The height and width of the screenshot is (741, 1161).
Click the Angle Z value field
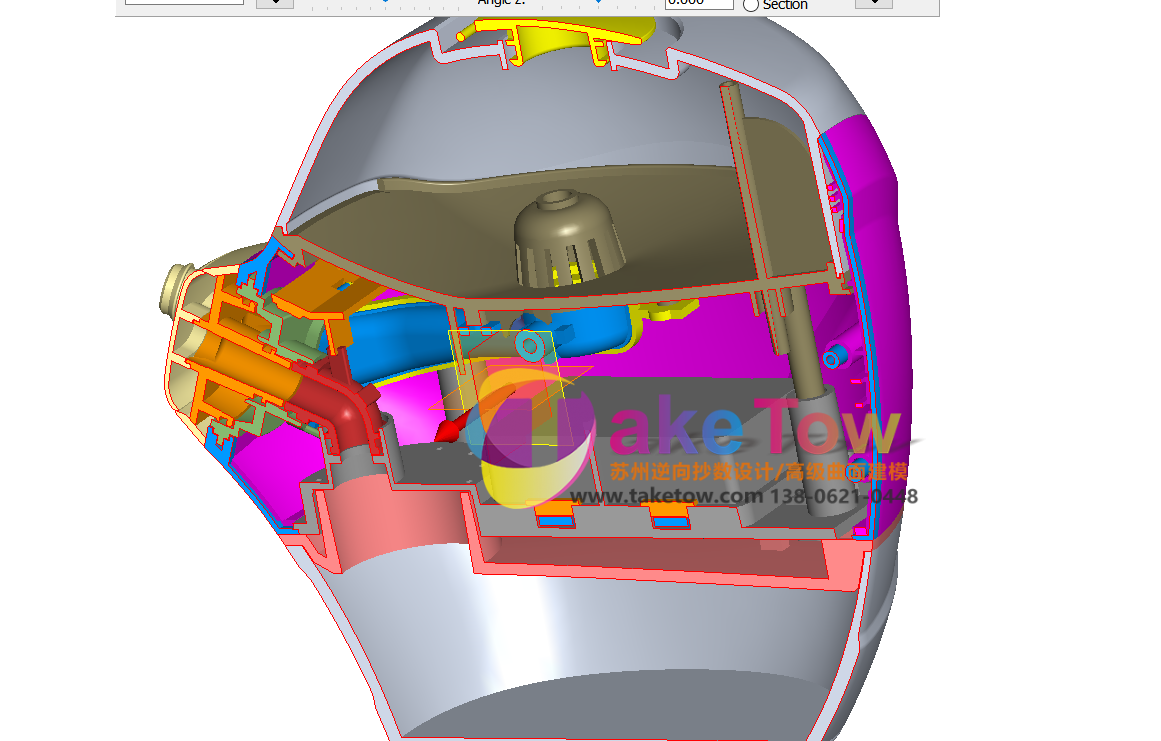[x=699, y=4]
